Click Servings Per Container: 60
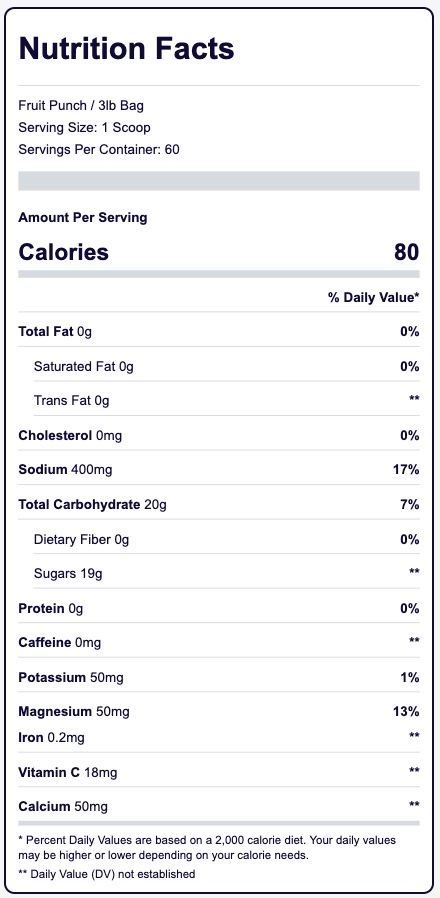 click(99, 150)
